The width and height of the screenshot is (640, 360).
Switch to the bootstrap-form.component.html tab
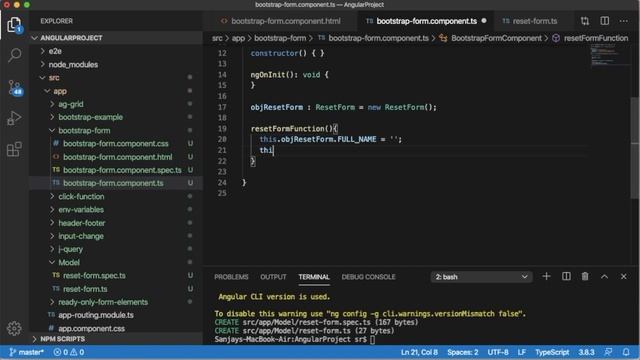(281, 21)
